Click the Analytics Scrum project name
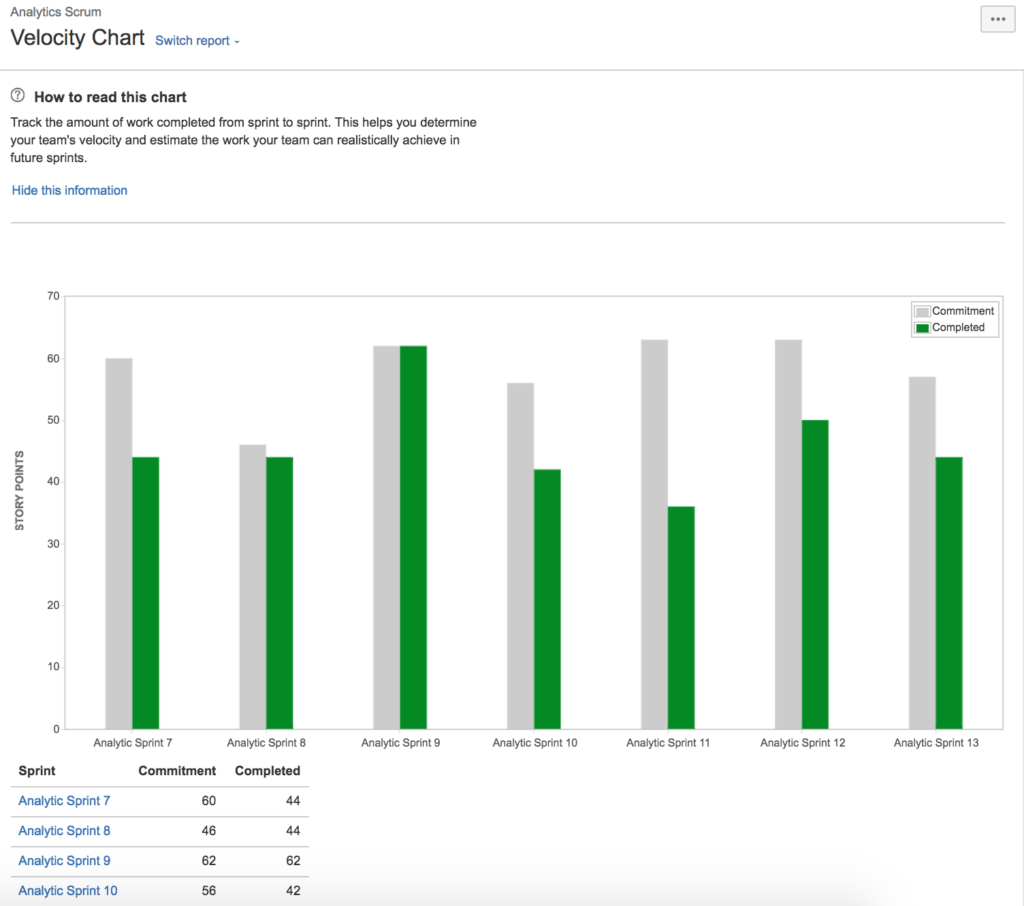Viewport: 1024px width, 906px height. [x=55, y=12]
